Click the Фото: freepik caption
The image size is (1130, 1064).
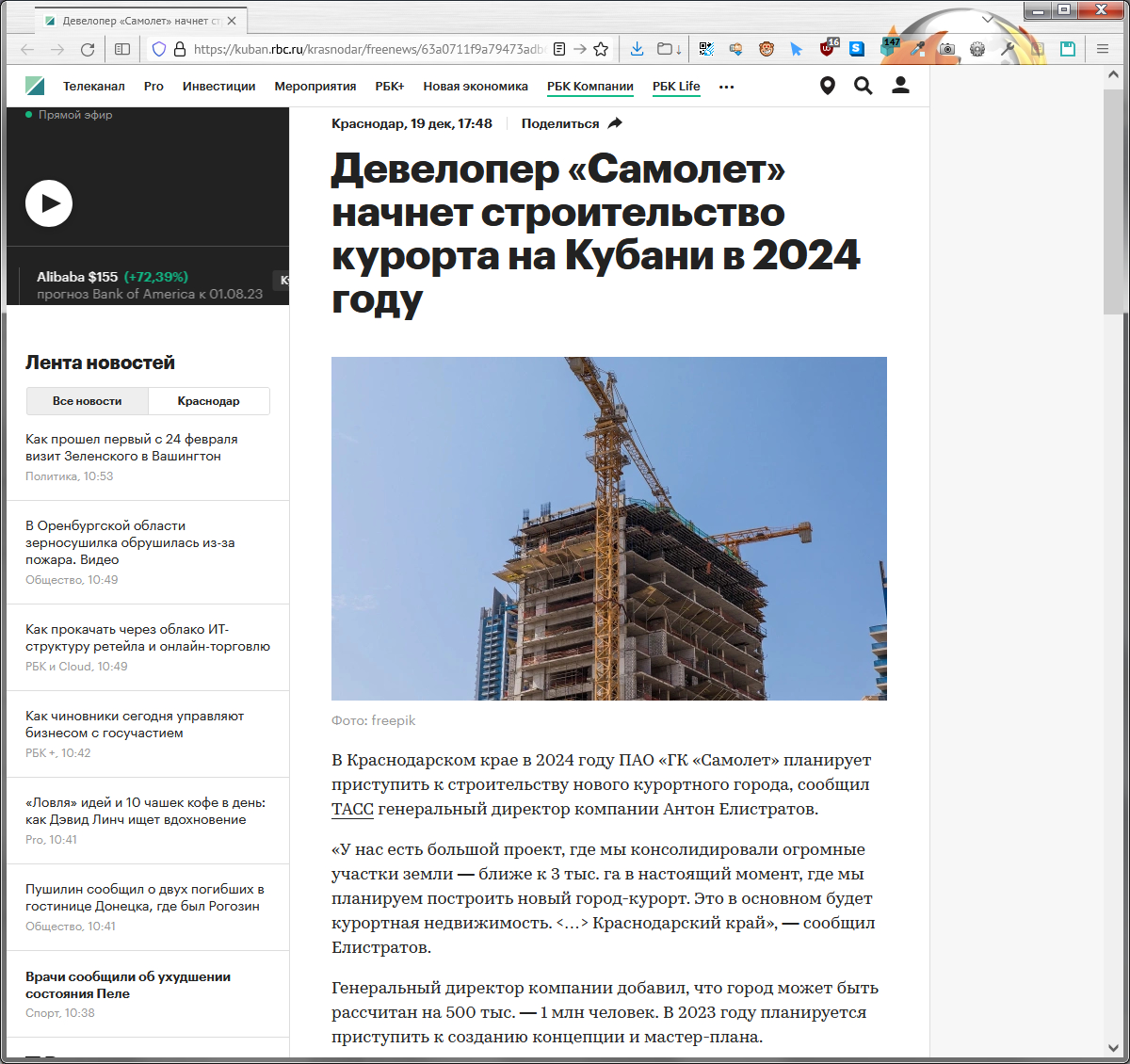(373, 720)
